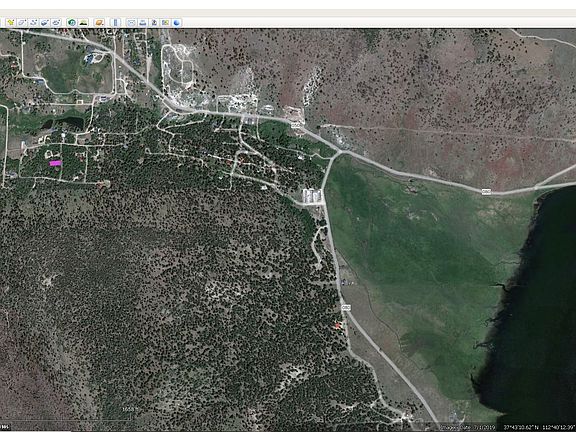Screen dimensions: 576x432
Task: Show historical imagery with the clock icon
Action: pos(72,22)
